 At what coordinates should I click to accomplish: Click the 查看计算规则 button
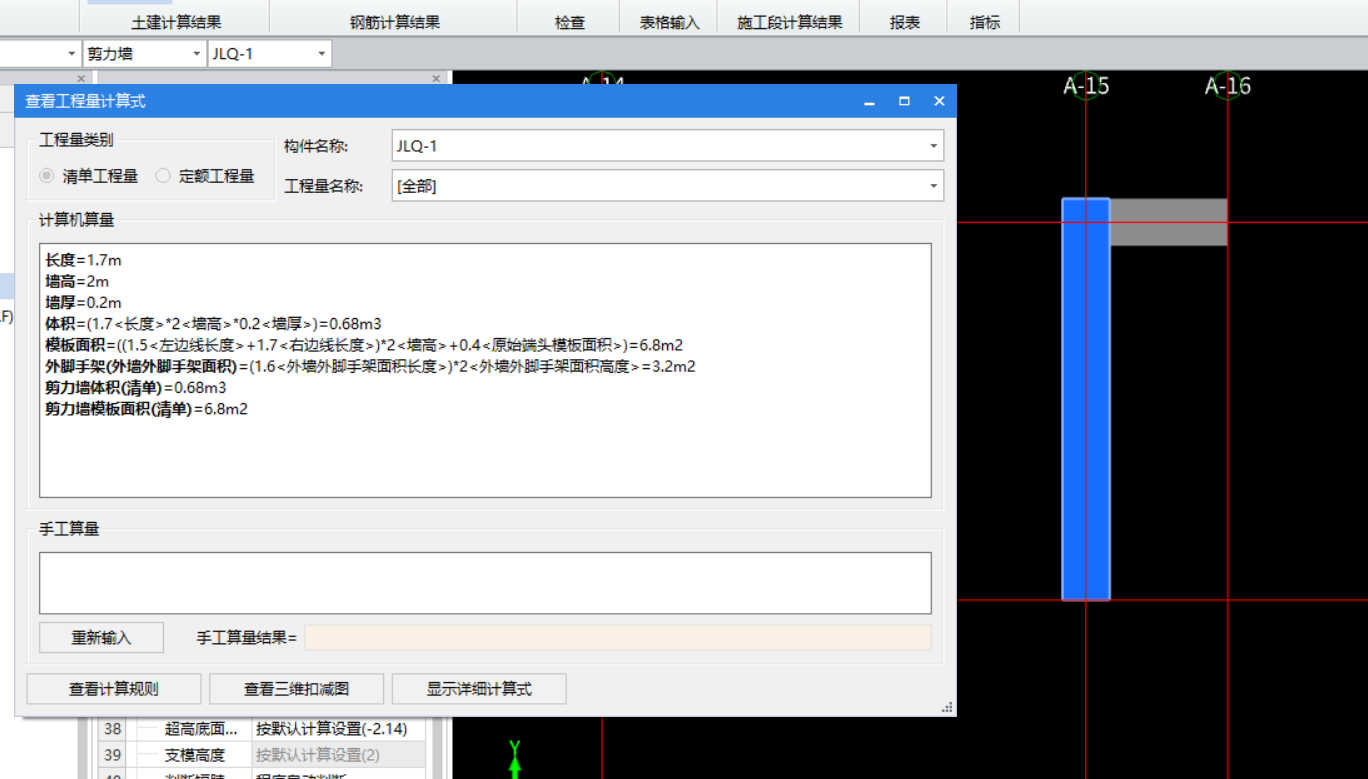(113, 689)
